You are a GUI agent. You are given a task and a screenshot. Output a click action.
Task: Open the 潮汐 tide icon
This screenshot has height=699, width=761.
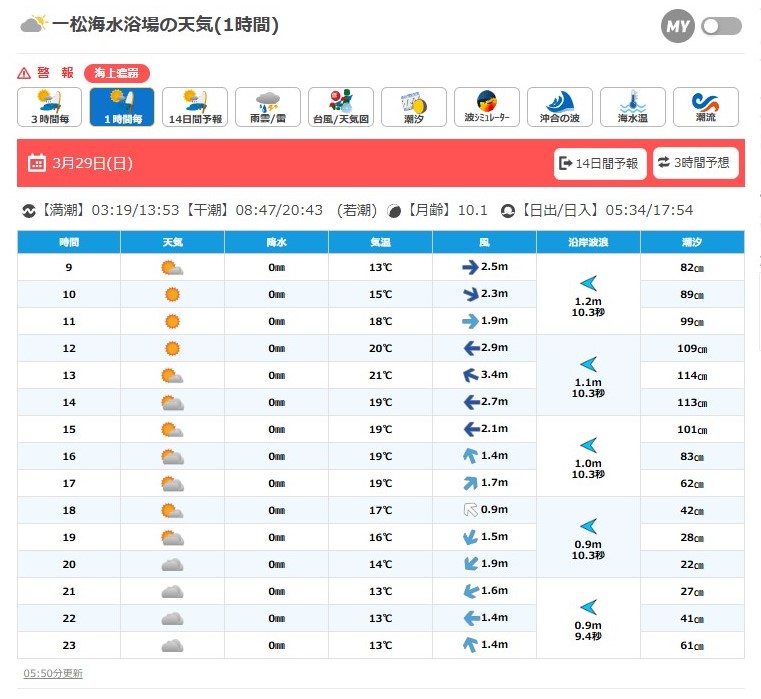click(414, 107)
